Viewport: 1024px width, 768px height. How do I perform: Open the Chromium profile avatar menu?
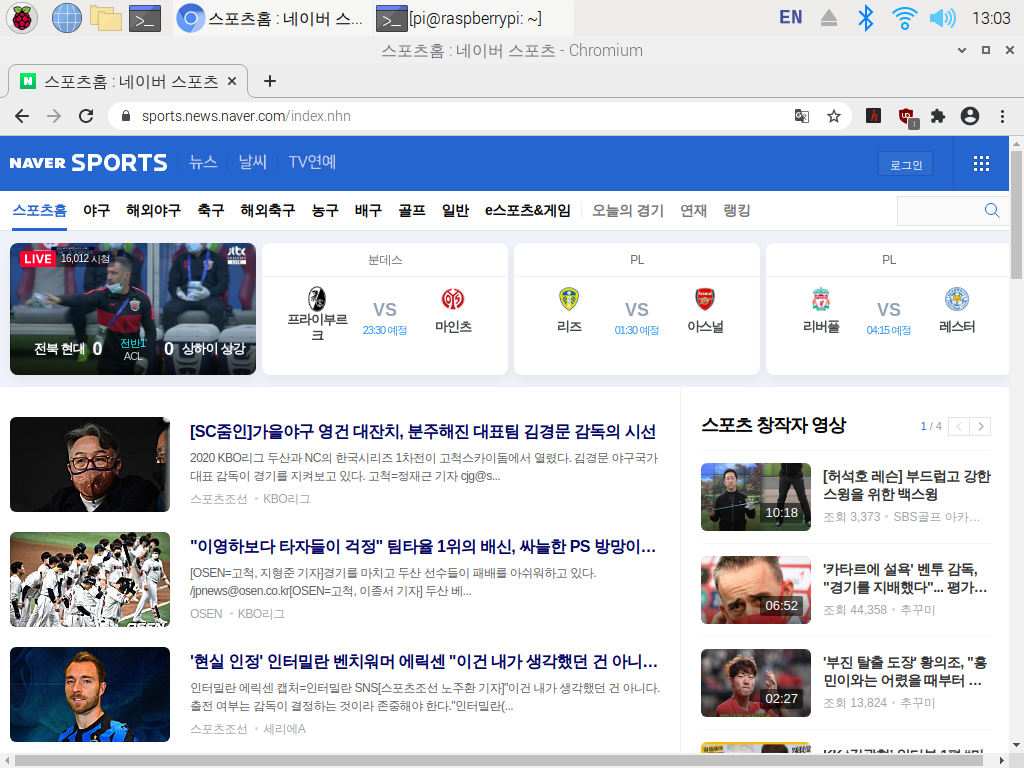(970, 116)
